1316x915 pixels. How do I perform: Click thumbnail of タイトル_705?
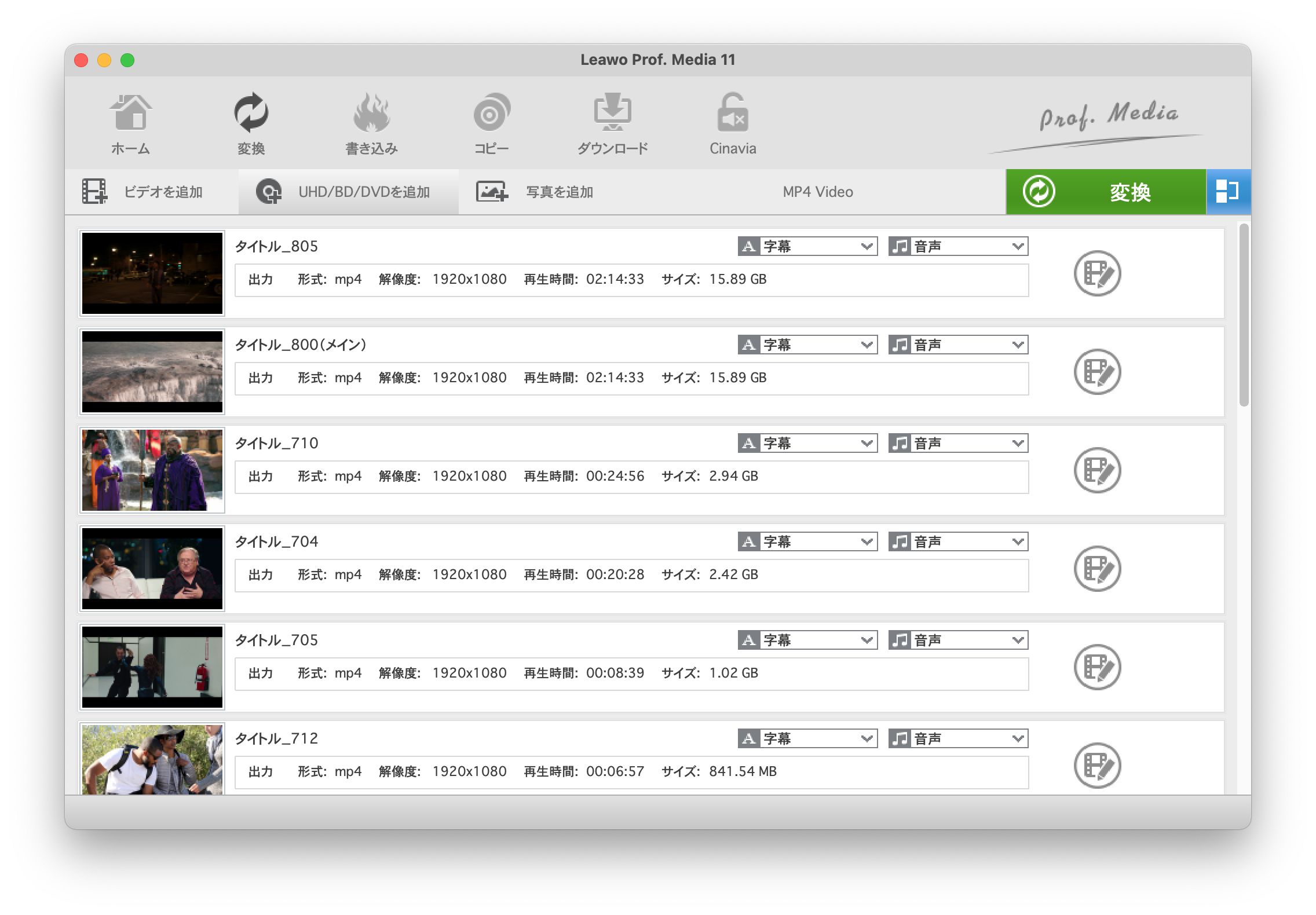pyautogui.click(x=152, y=667)
